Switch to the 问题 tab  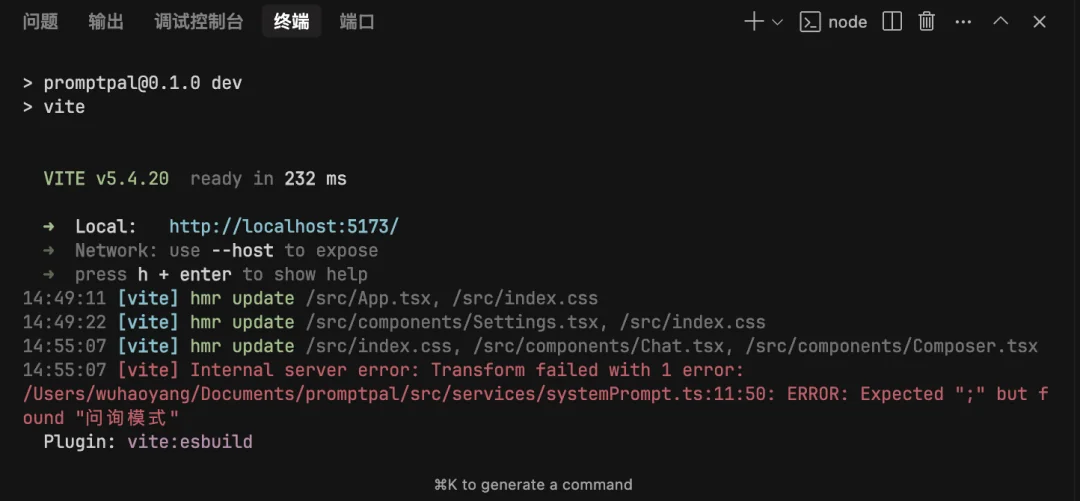[40, 22]
